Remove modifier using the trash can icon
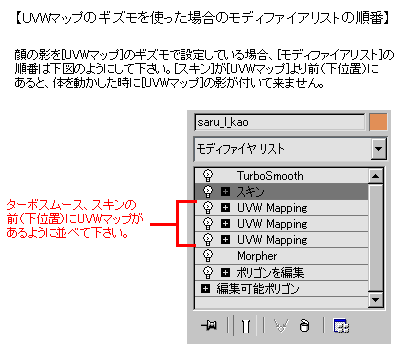Image resolution: width=404 pixels, height=360 pixels. click(x=304, y=326)
